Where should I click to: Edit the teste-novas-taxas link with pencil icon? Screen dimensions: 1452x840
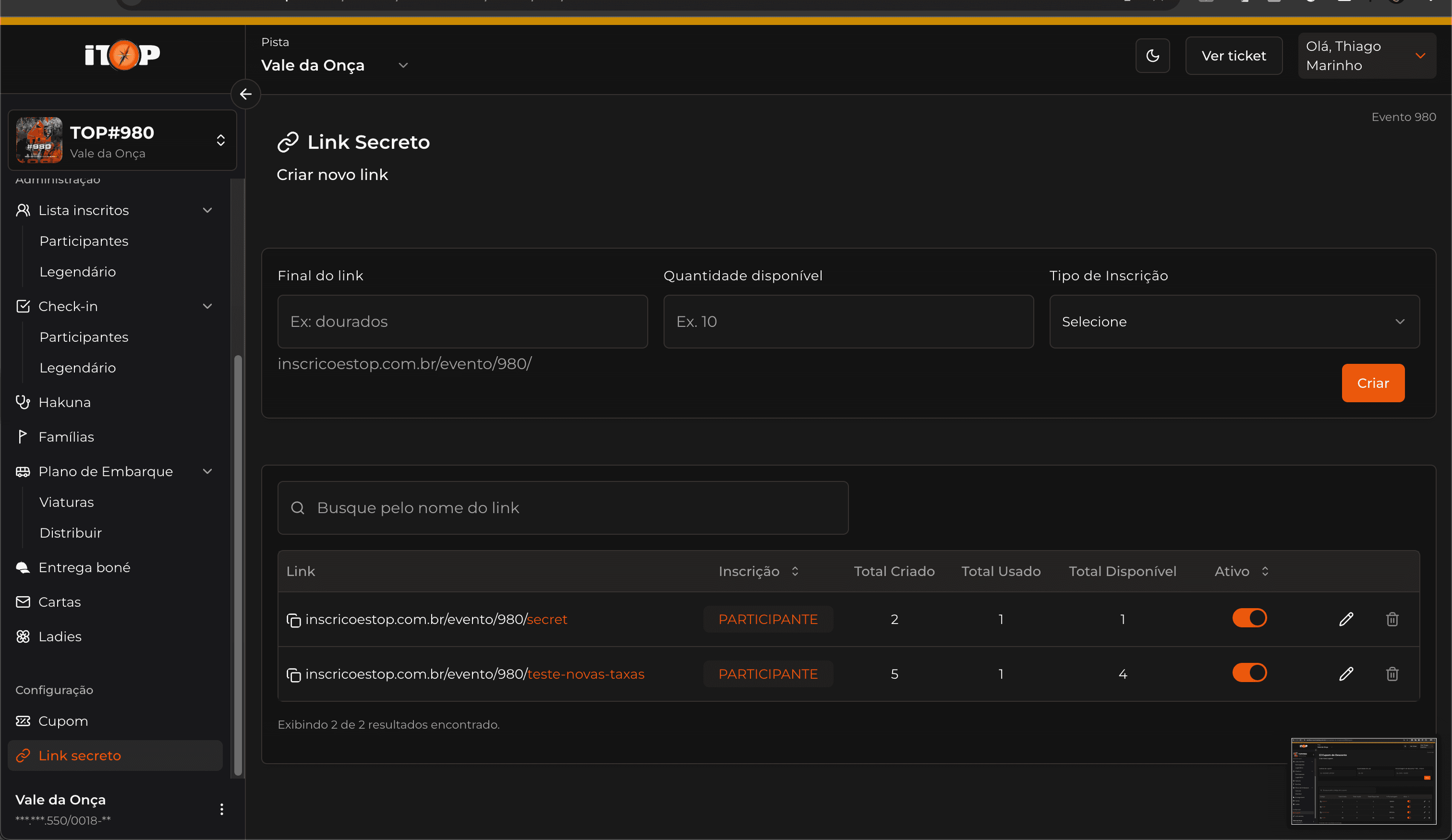coord(1346,674)
